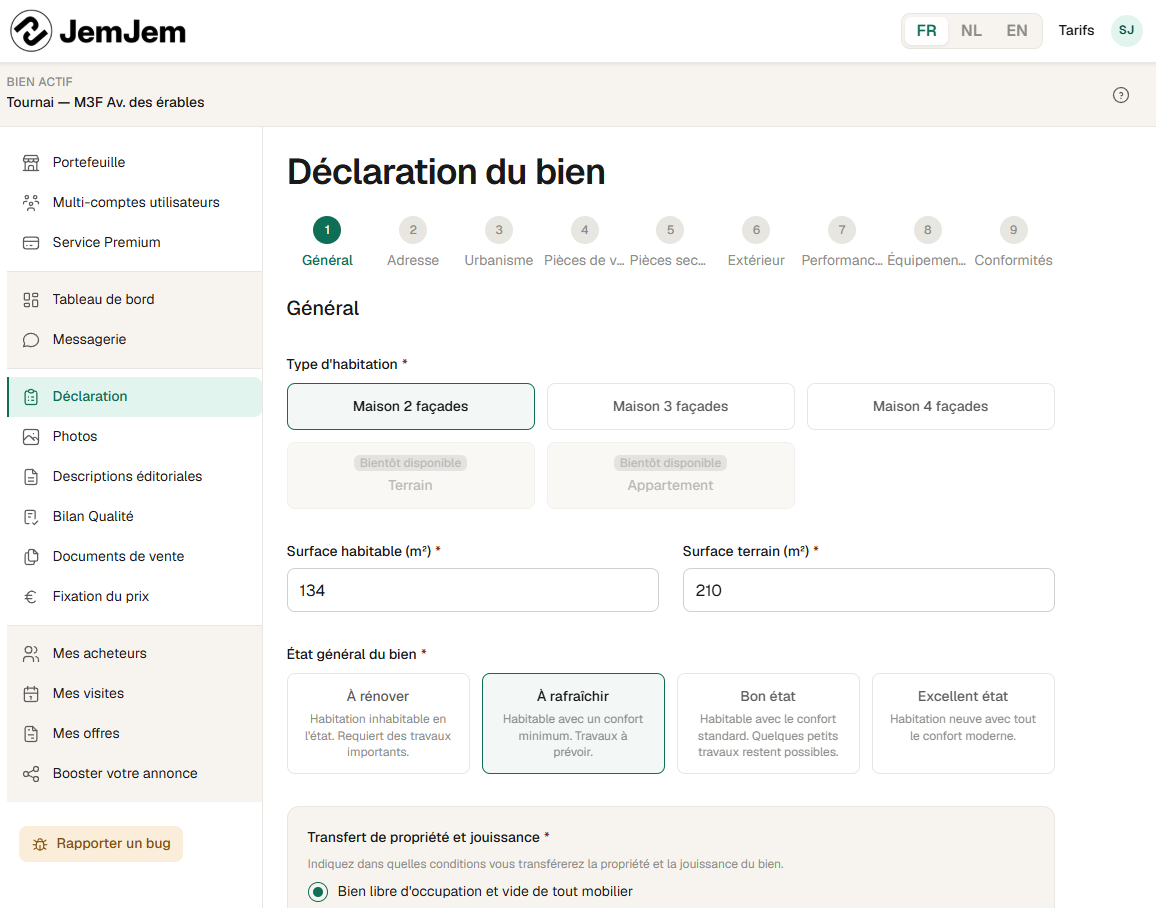Open the Tarifs link
This screenshot has height=908, width=1156.
pos(1076,30)
